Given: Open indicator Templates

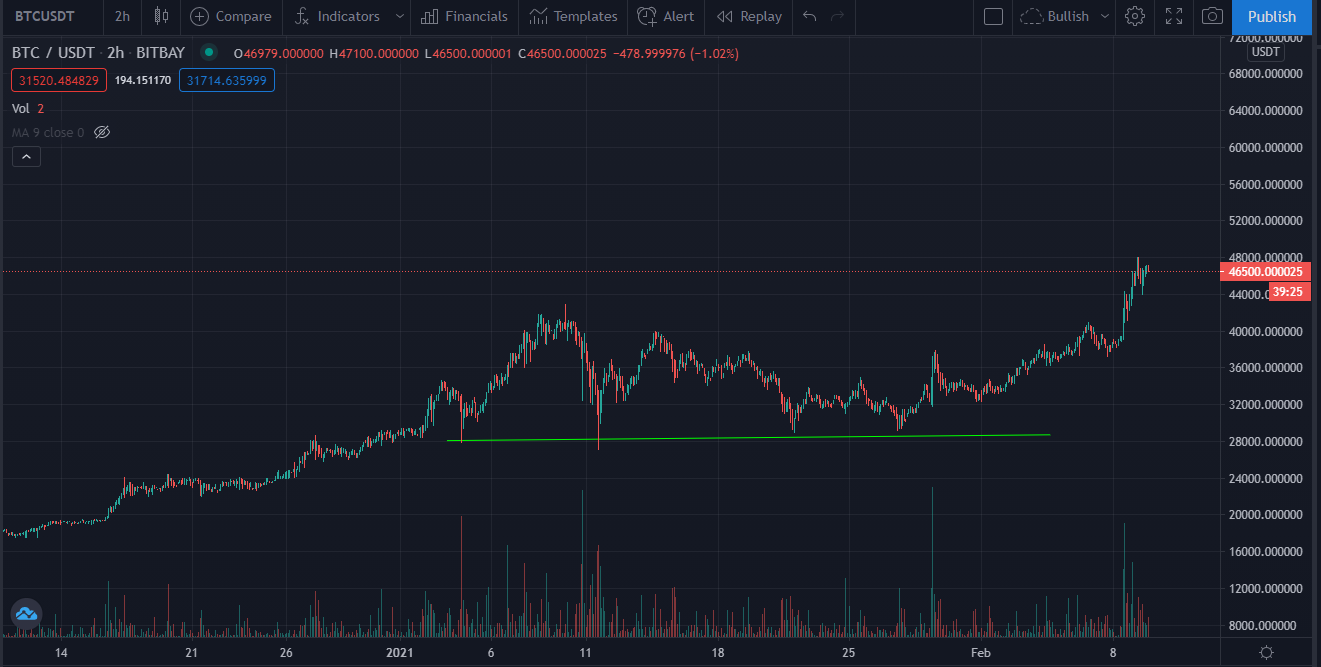Looking at the screenshot, I should click(574, 16).
